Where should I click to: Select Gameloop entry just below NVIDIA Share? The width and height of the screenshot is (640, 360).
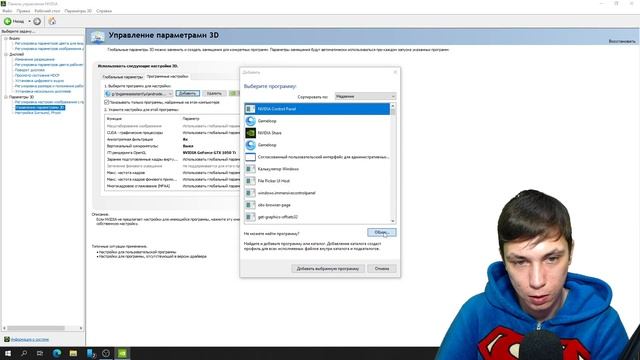(317, 145)
